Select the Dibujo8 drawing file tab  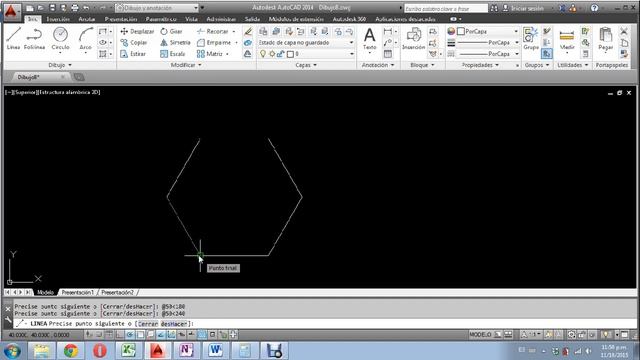click(38, 77)
